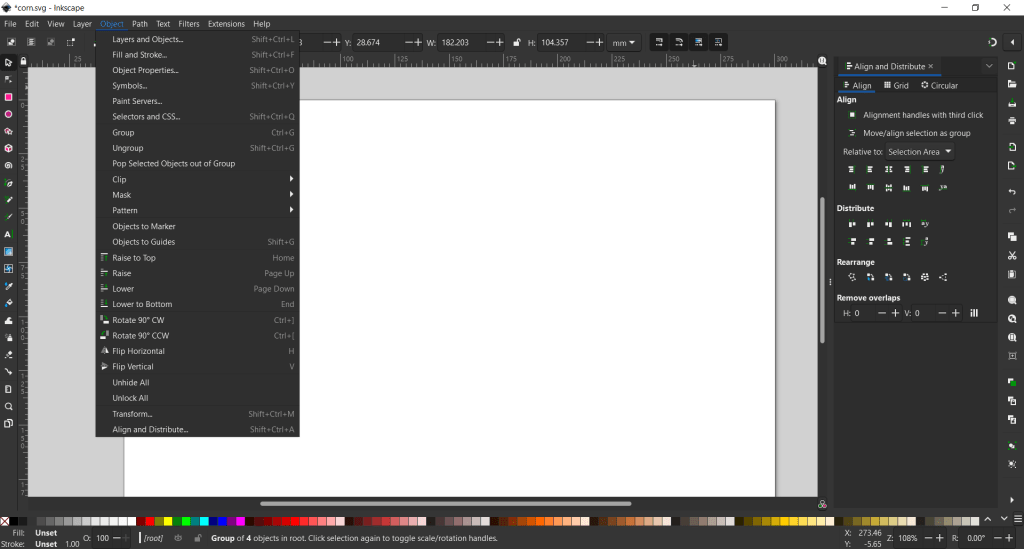Select the Text tool
The image size is (1024, 549).
coord(8,234)
